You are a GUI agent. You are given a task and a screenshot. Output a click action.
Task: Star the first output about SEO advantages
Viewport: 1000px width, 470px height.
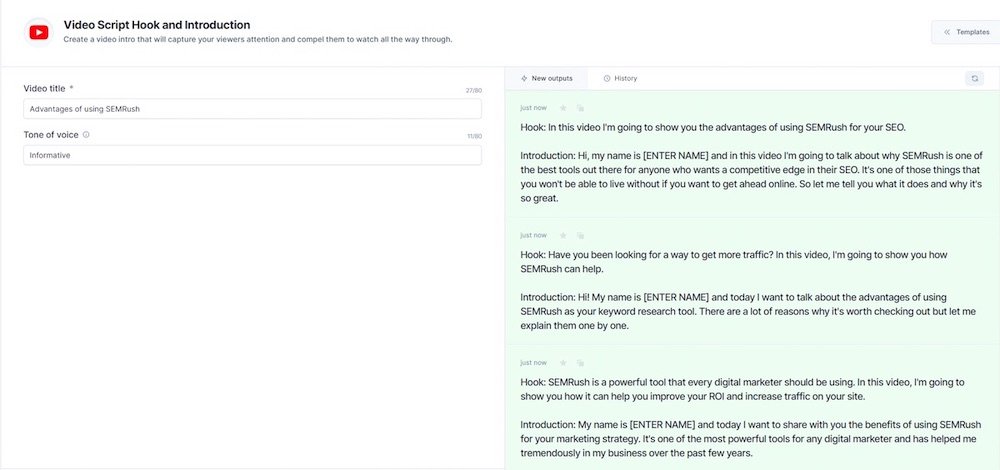(562, 108)
